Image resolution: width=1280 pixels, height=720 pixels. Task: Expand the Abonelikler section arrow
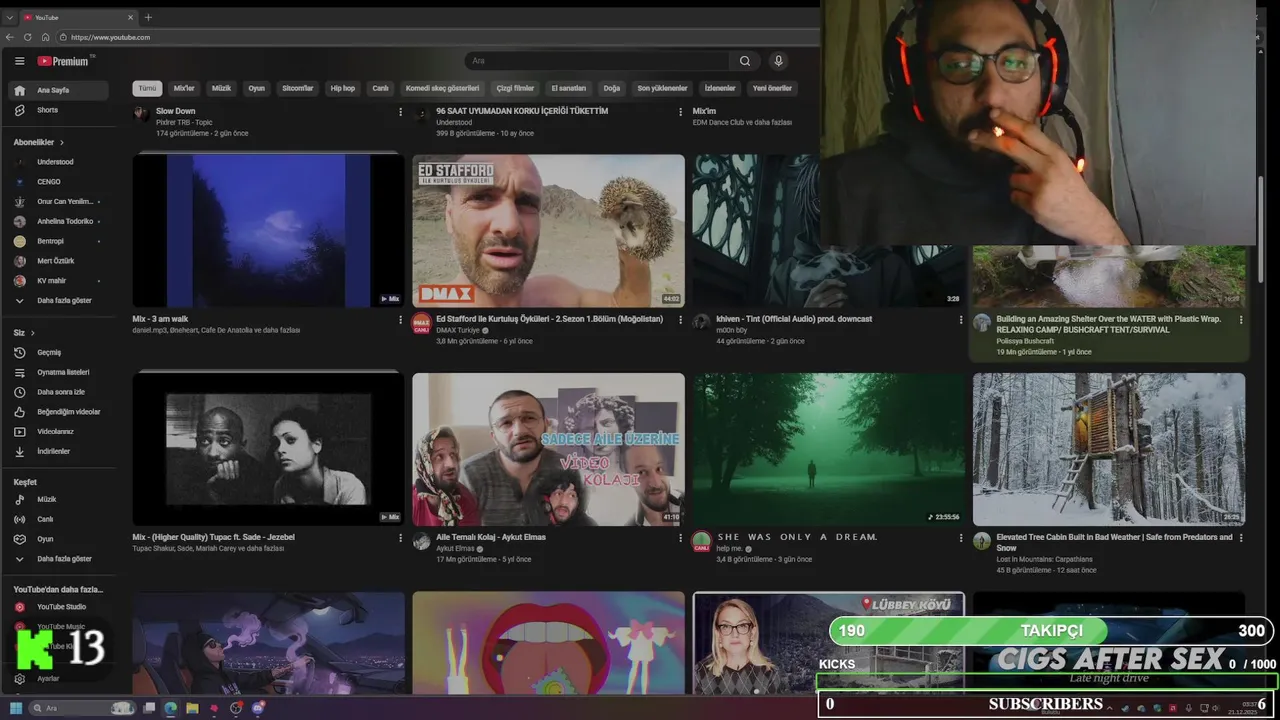pos(62,143)
